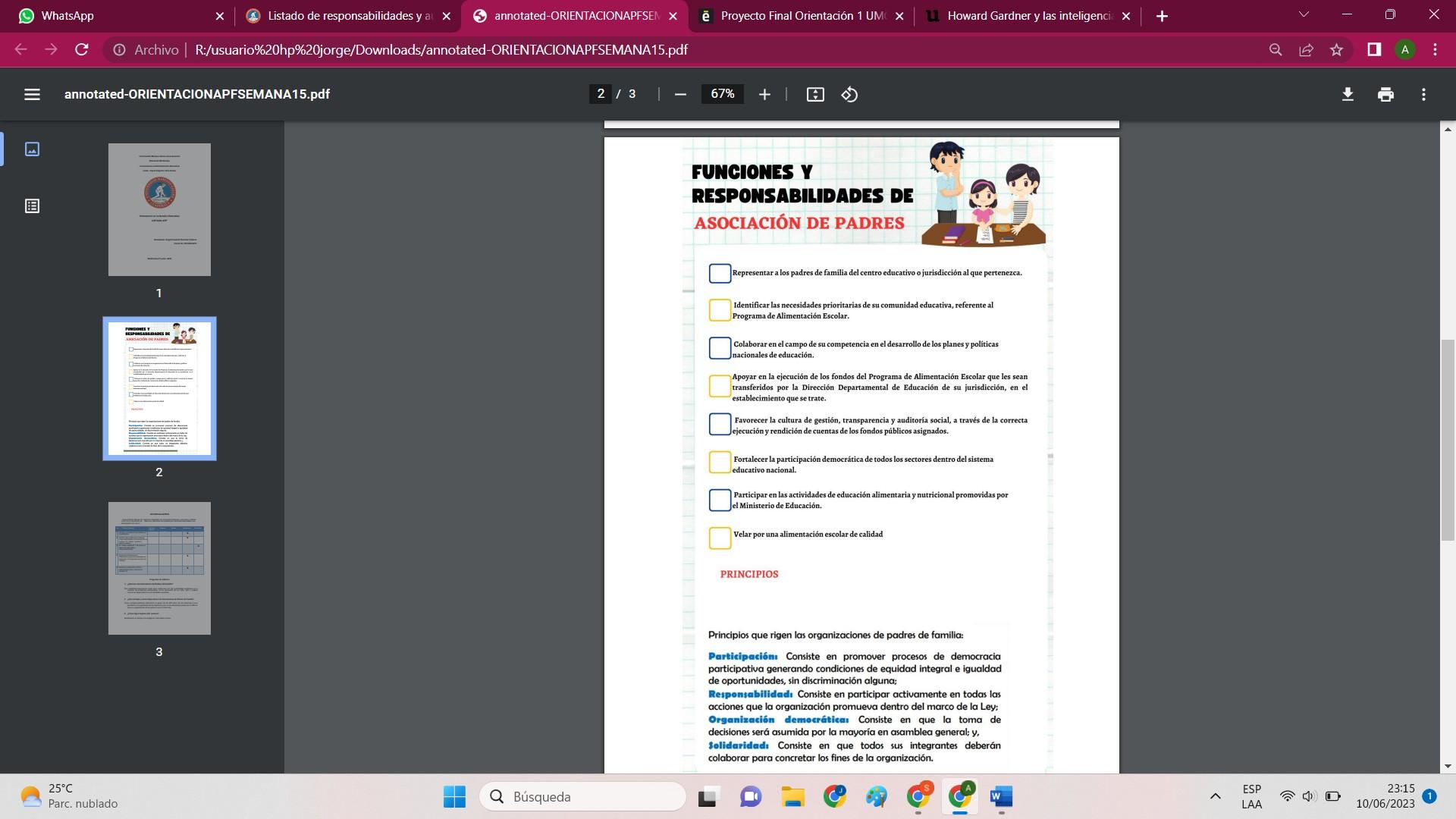Open Chrome three-dot settings menu

1435,50
